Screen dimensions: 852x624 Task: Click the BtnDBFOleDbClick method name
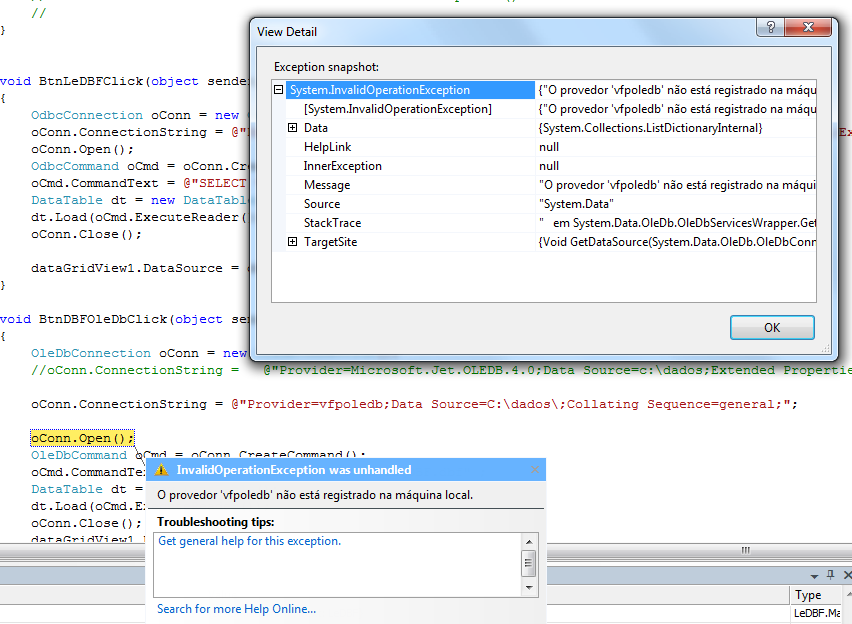point(103,320)
